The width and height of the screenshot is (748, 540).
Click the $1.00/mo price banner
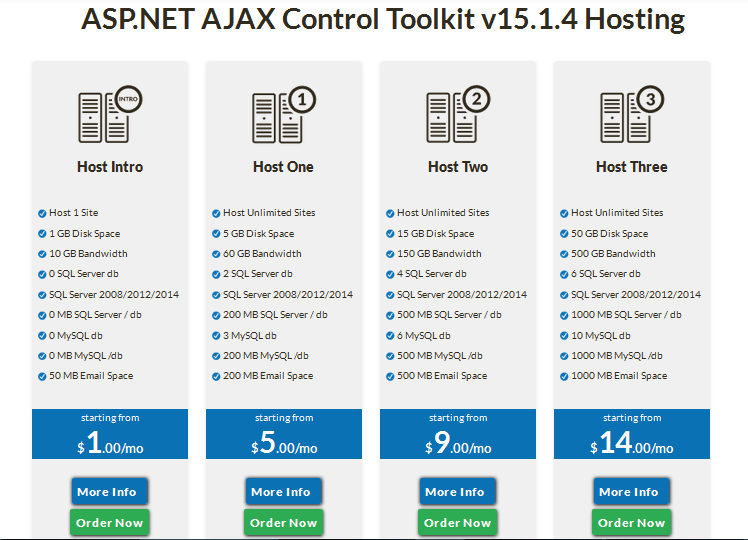click(x=110, y=434)
